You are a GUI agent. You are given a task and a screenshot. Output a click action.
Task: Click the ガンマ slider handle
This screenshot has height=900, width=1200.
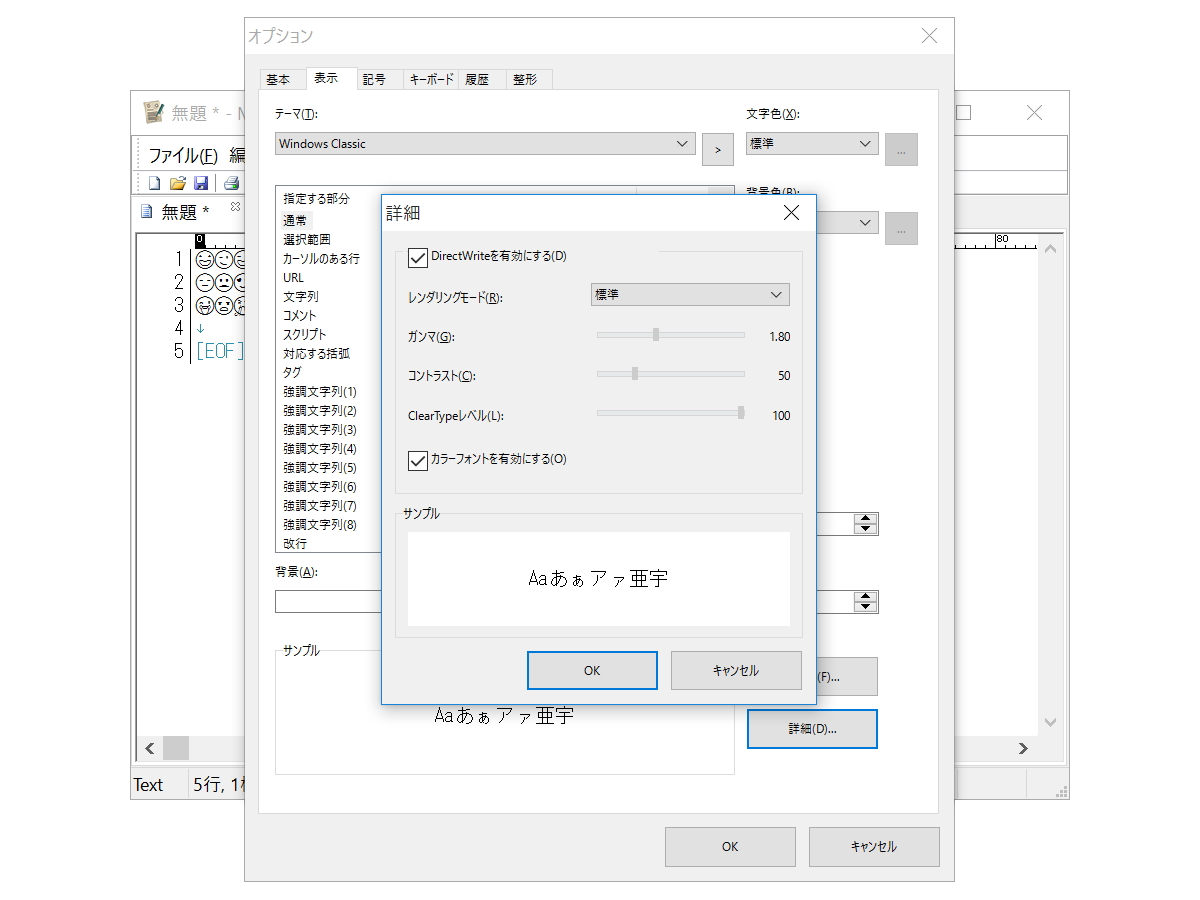point(657,335)
